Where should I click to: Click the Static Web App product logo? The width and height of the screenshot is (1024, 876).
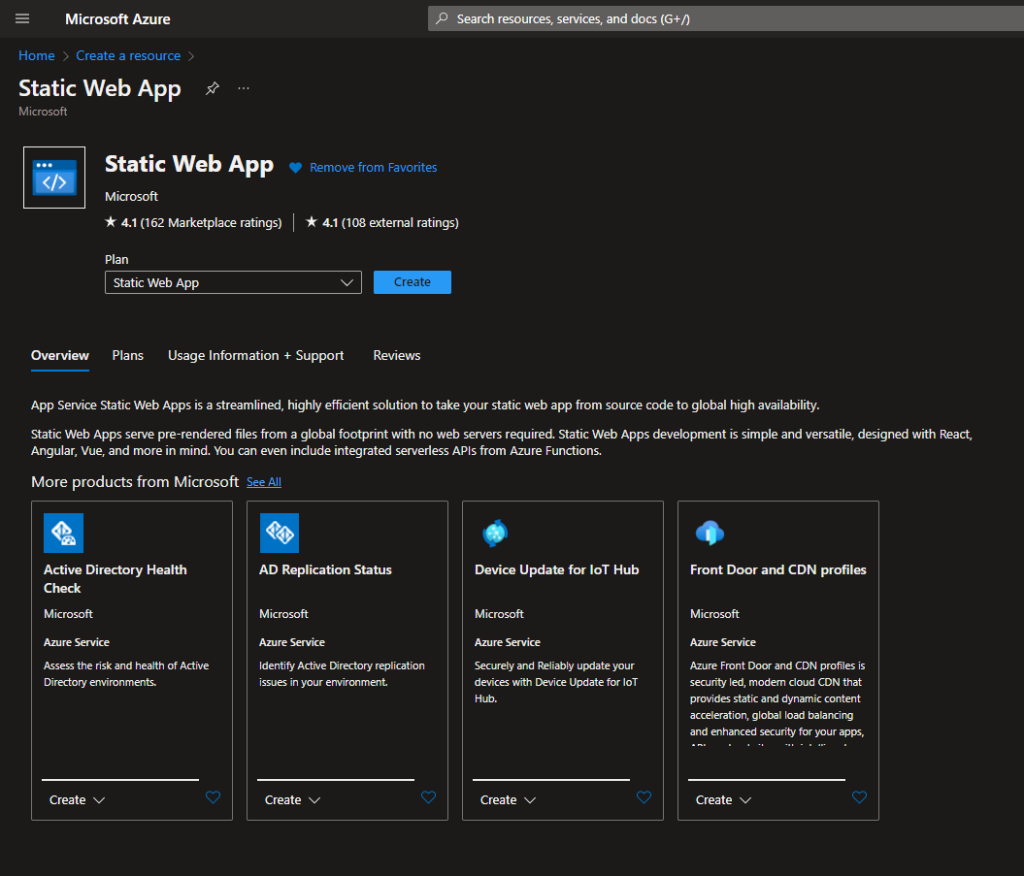54,177
